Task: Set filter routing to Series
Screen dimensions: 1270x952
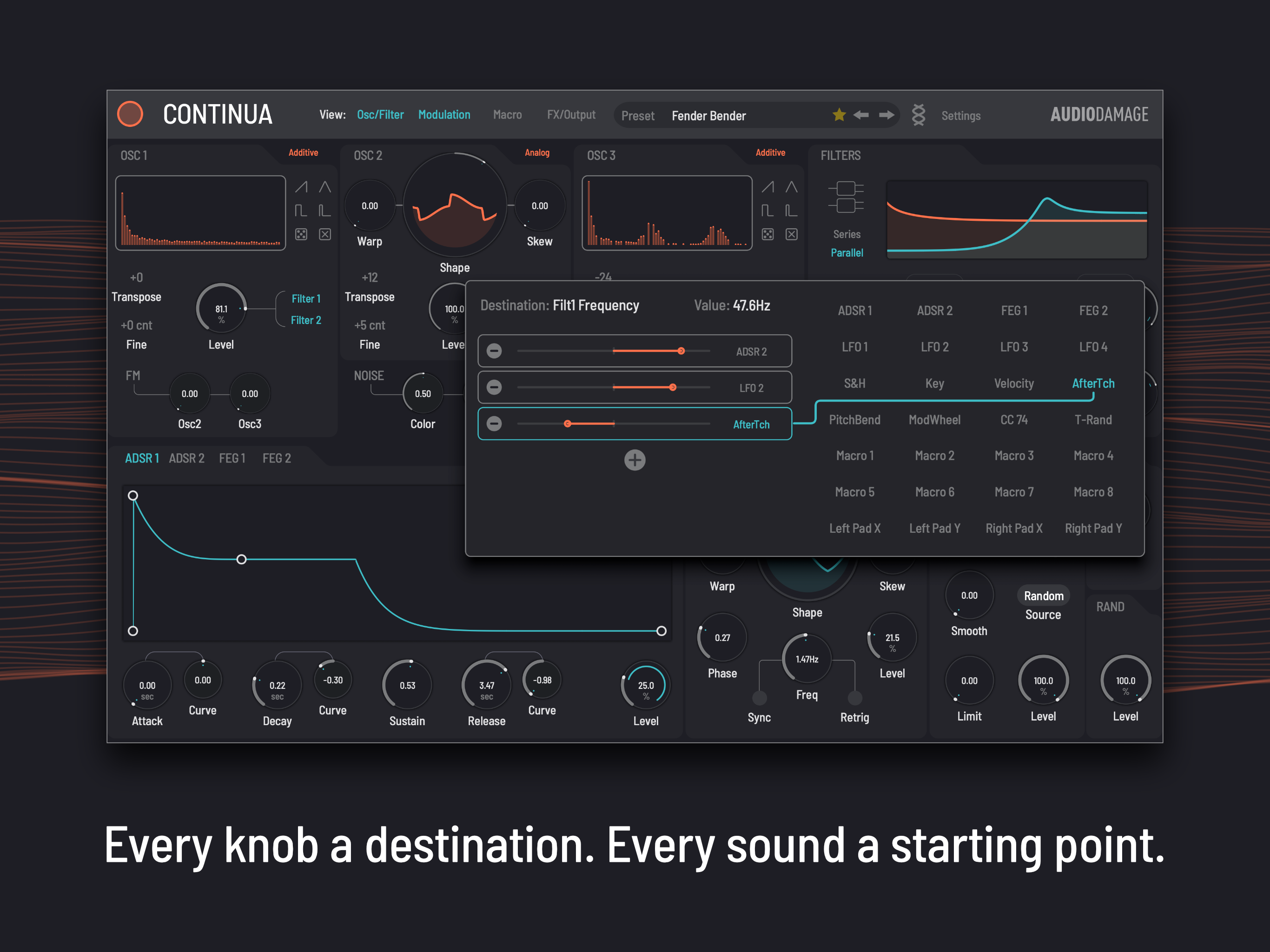Action: pos(847,234)
